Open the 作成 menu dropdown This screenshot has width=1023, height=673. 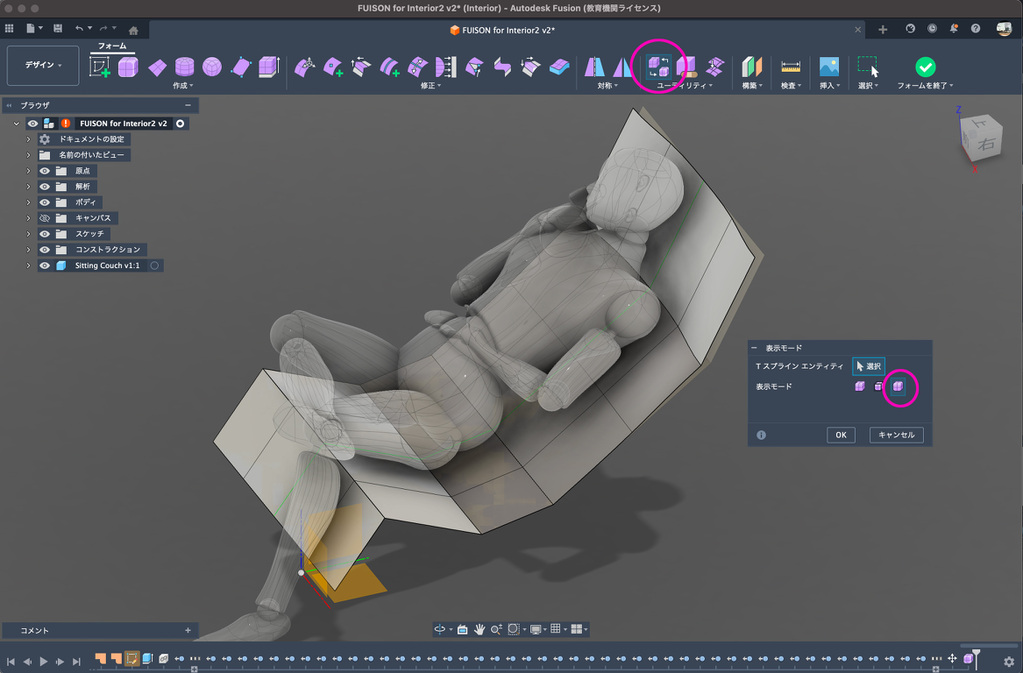pyautogui.click(x=183, y=86)
